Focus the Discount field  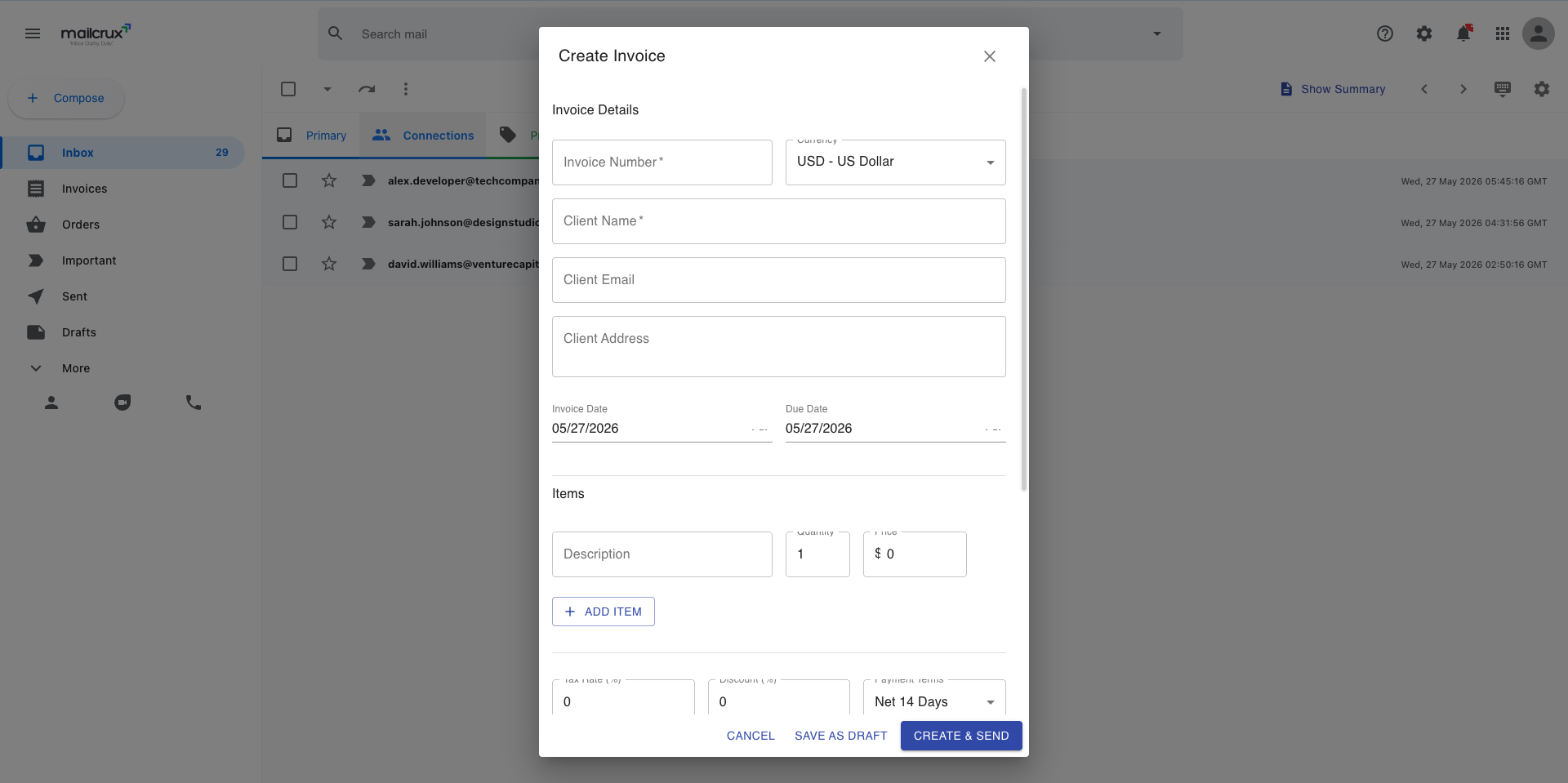pyautogui.click(x=779, y=699)
